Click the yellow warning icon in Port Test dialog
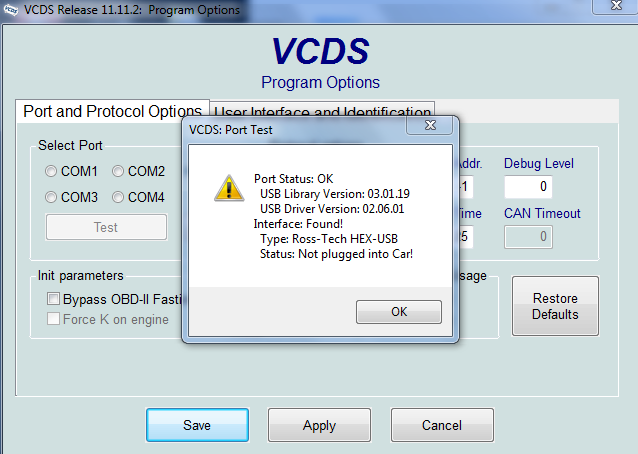The height and width of the screenshot is (454, 638). (229, 187)
